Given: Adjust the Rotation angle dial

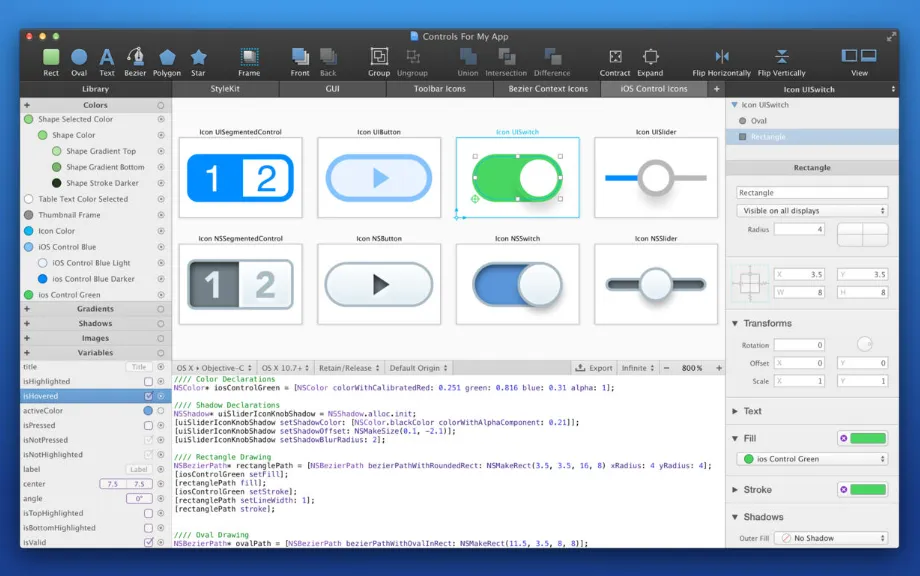Looking at the screenshot, I should click(x=864, y=344).
